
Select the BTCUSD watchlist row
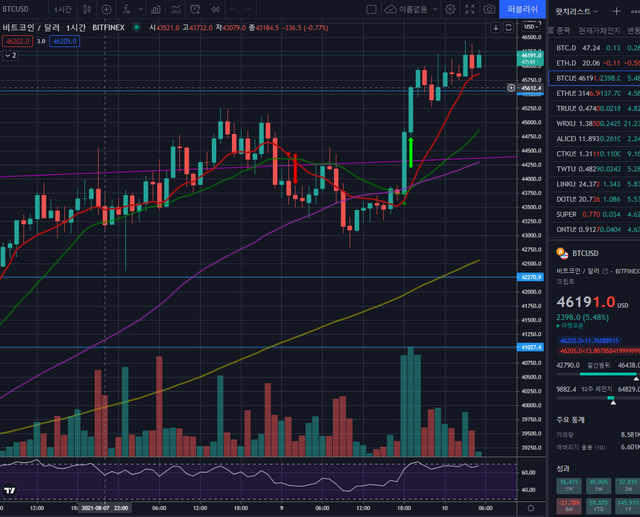tap(594, 78)
